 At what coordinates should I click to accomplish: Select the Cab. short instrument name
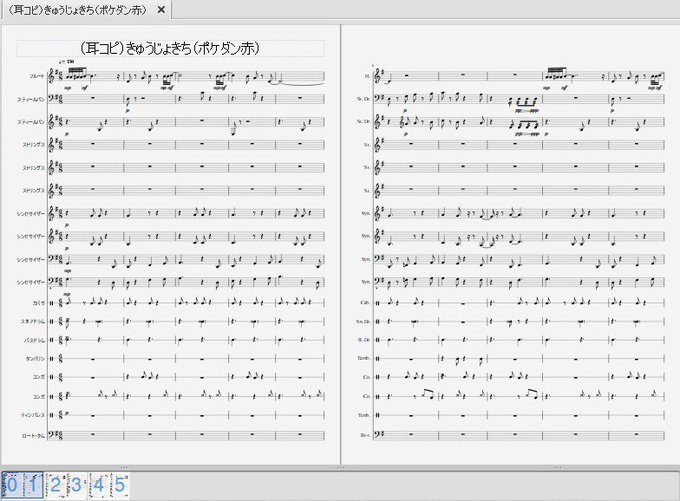pyautogui.click(x=365, y=302)
